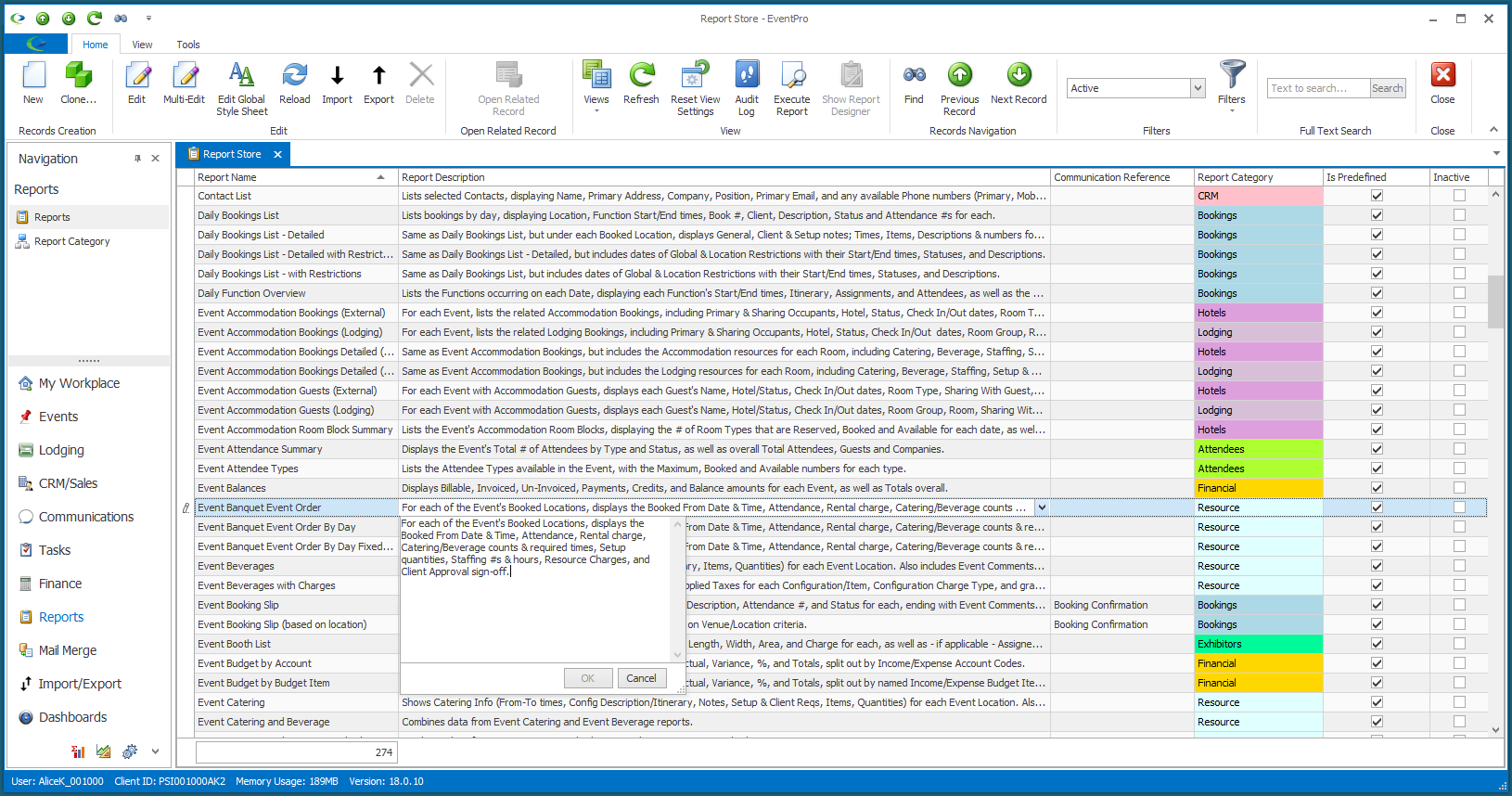
Task: Toggle Inactive checkbox for Contact List
Action: coord(1459,196)
